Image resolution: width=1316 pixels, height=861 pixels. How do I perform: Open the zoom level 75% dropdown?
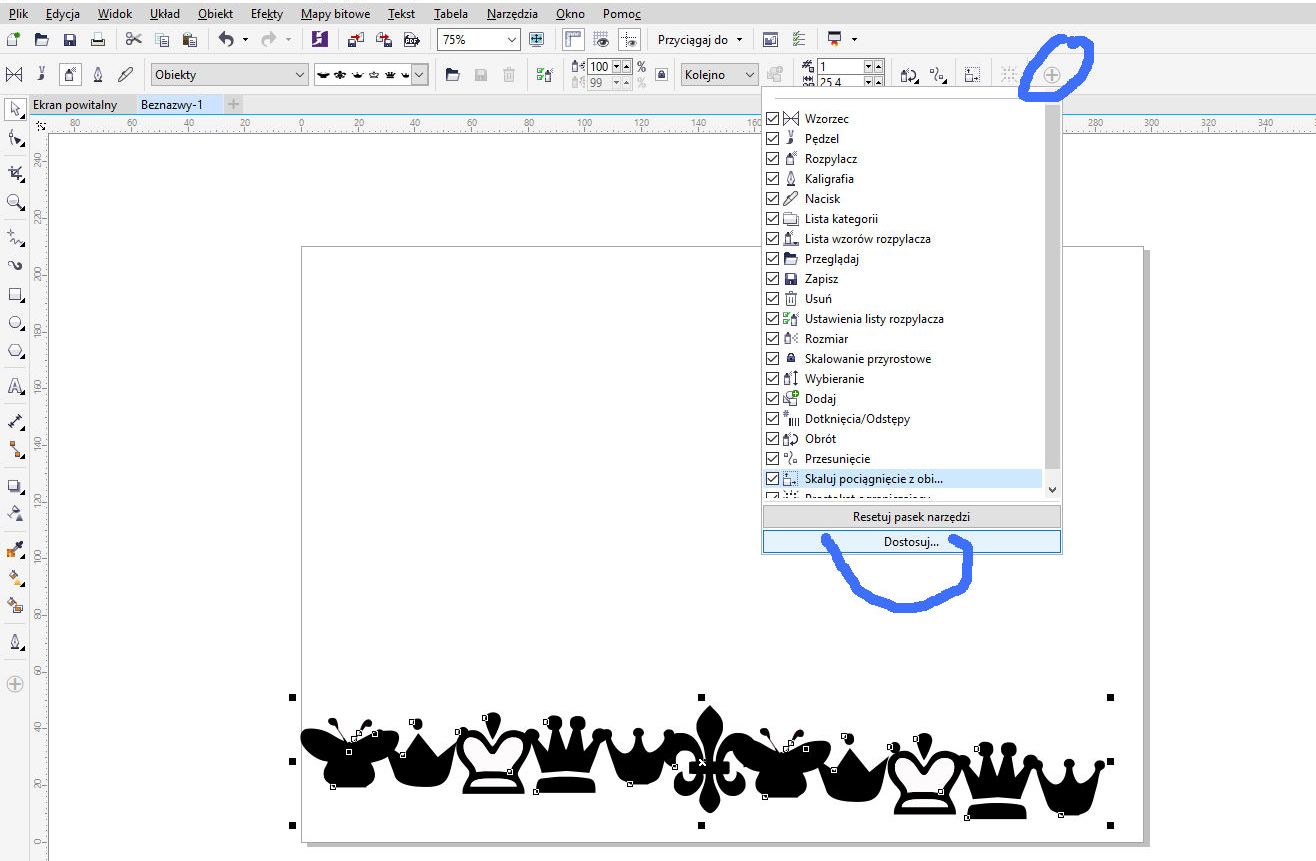[512, 40]
